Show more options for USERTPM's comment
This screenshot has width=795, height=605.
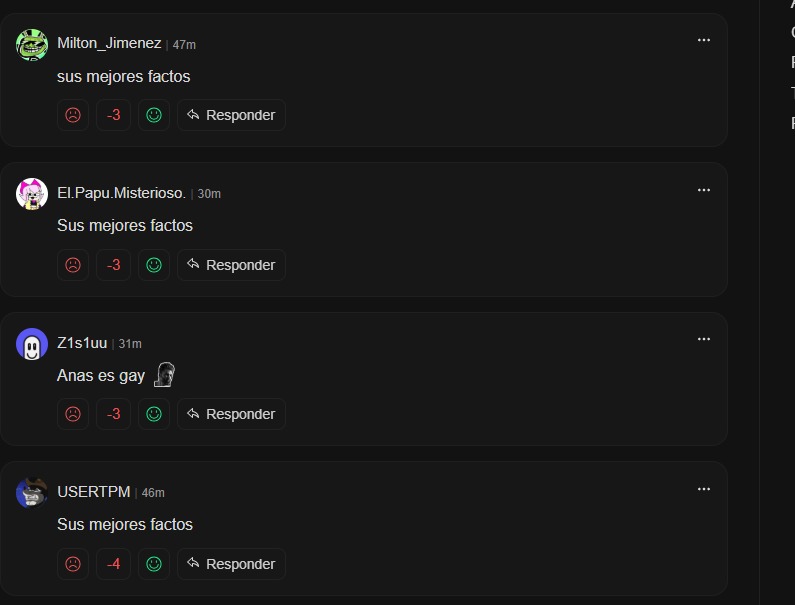(x=704, y=489)
